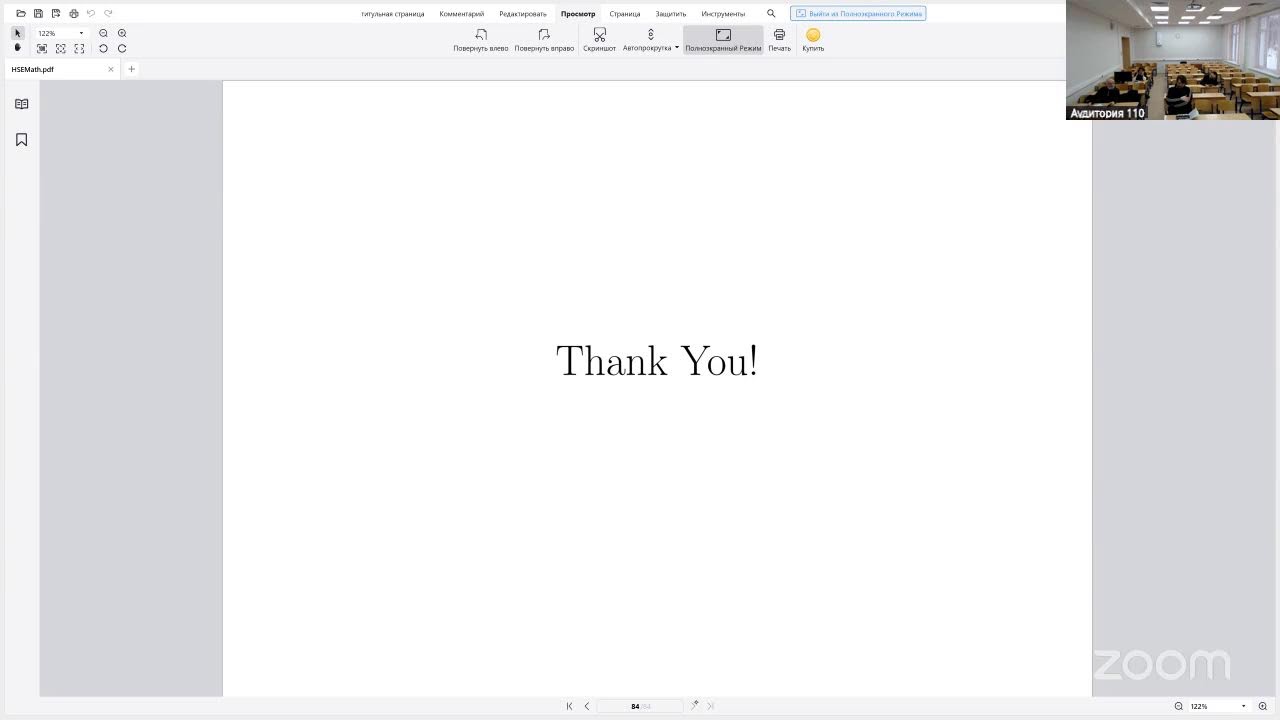
Task: Click the actual size view icon
Action: click(x=42, y=48)
